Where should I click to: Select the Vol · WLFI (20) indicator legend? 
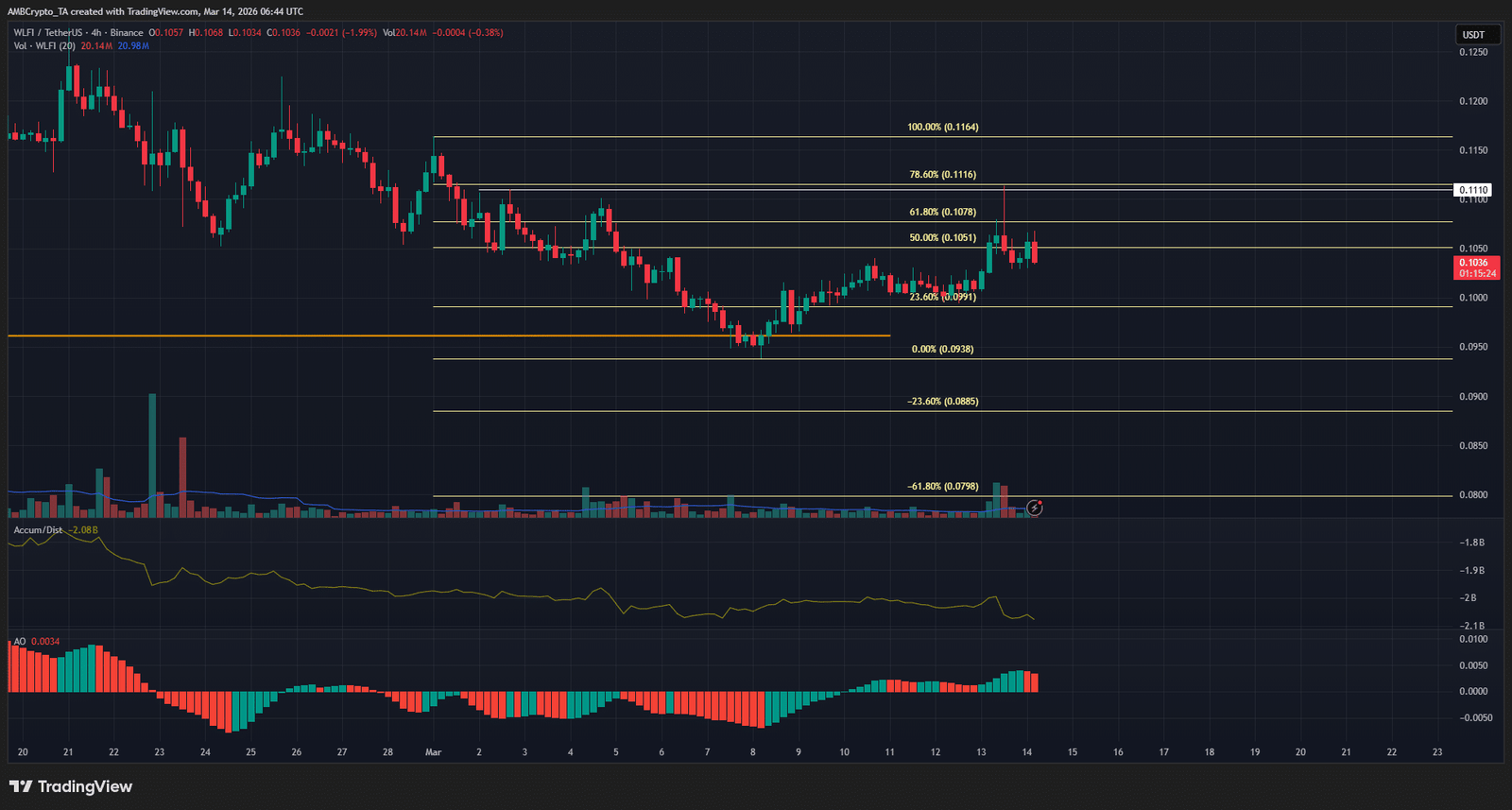pos(44,46)
